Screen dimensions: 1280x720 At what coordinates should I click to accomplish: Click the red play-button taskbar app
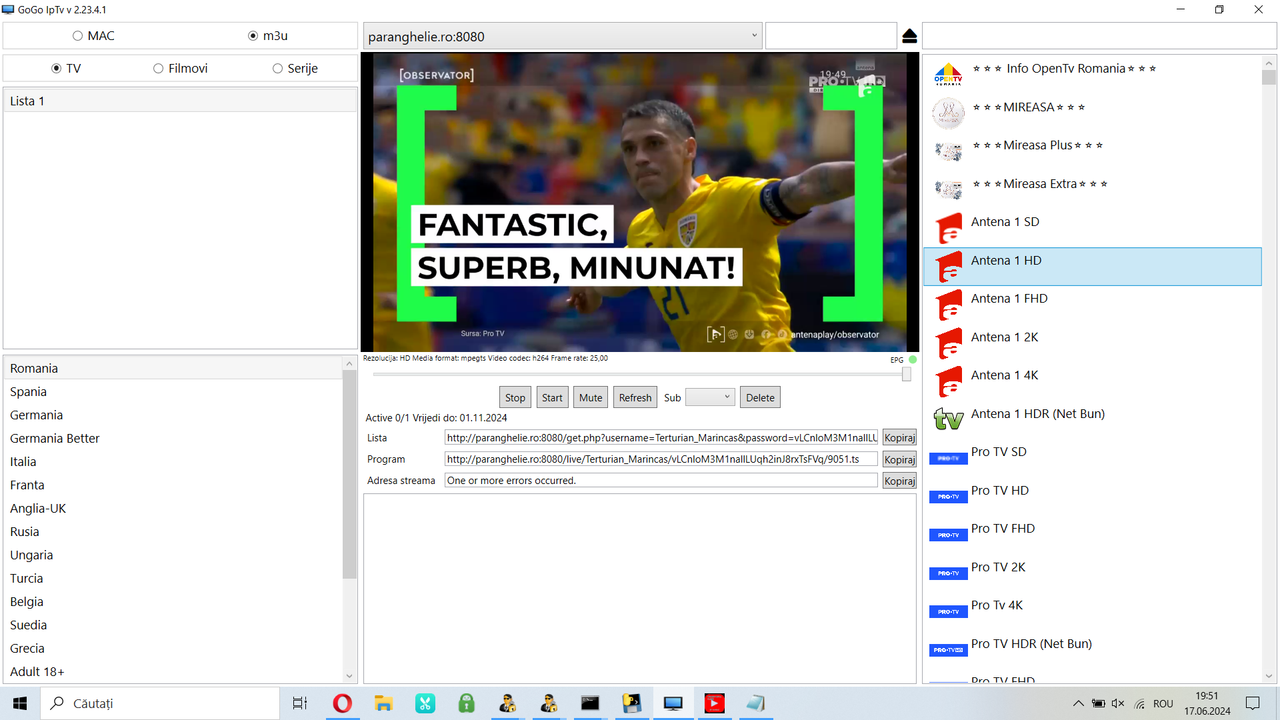pyautogui.click(x=714, y=703)
